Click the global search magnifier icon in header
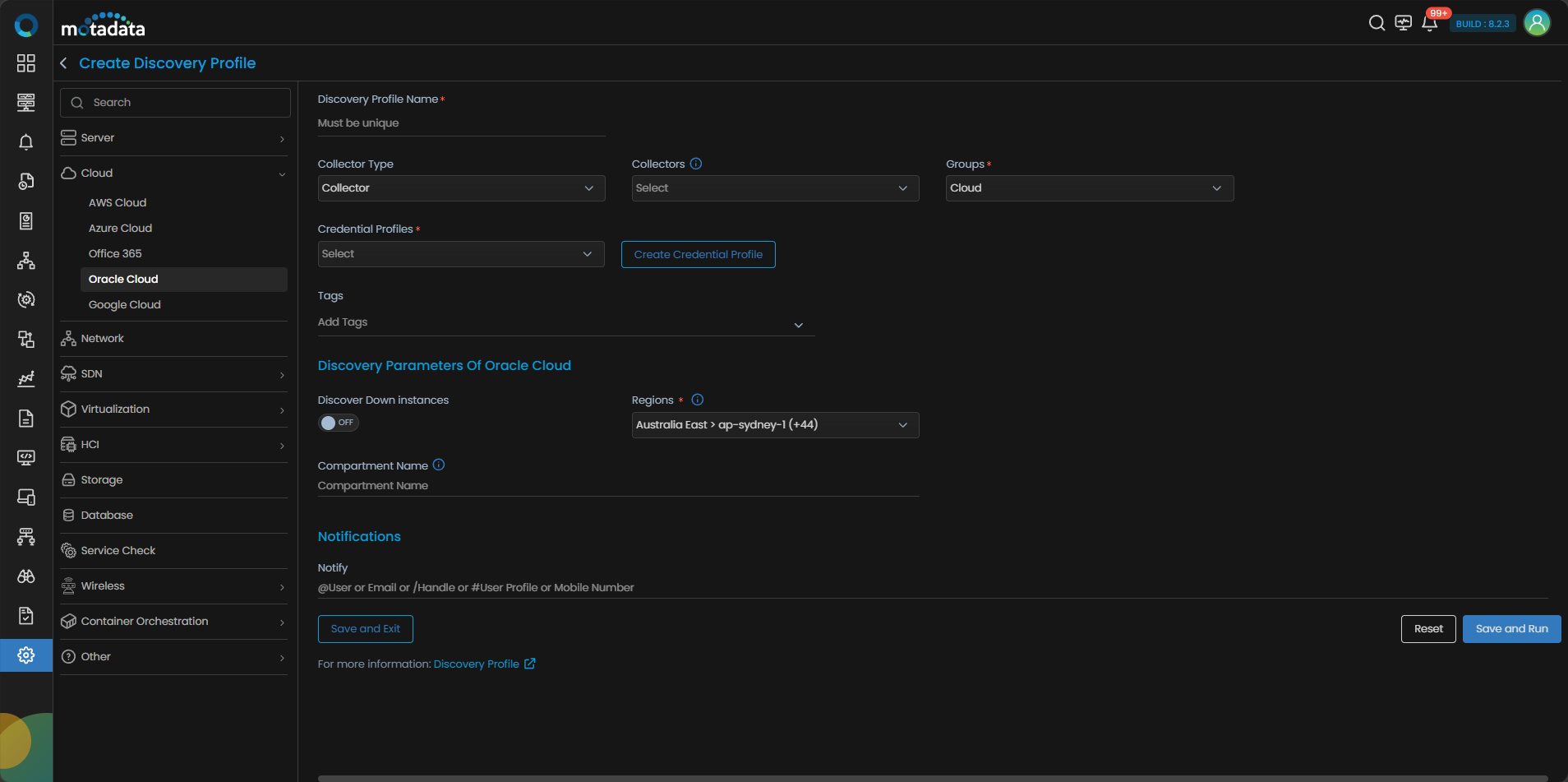The height and width of the screenshot is (782, 1568). click(x=1377, y=23)
